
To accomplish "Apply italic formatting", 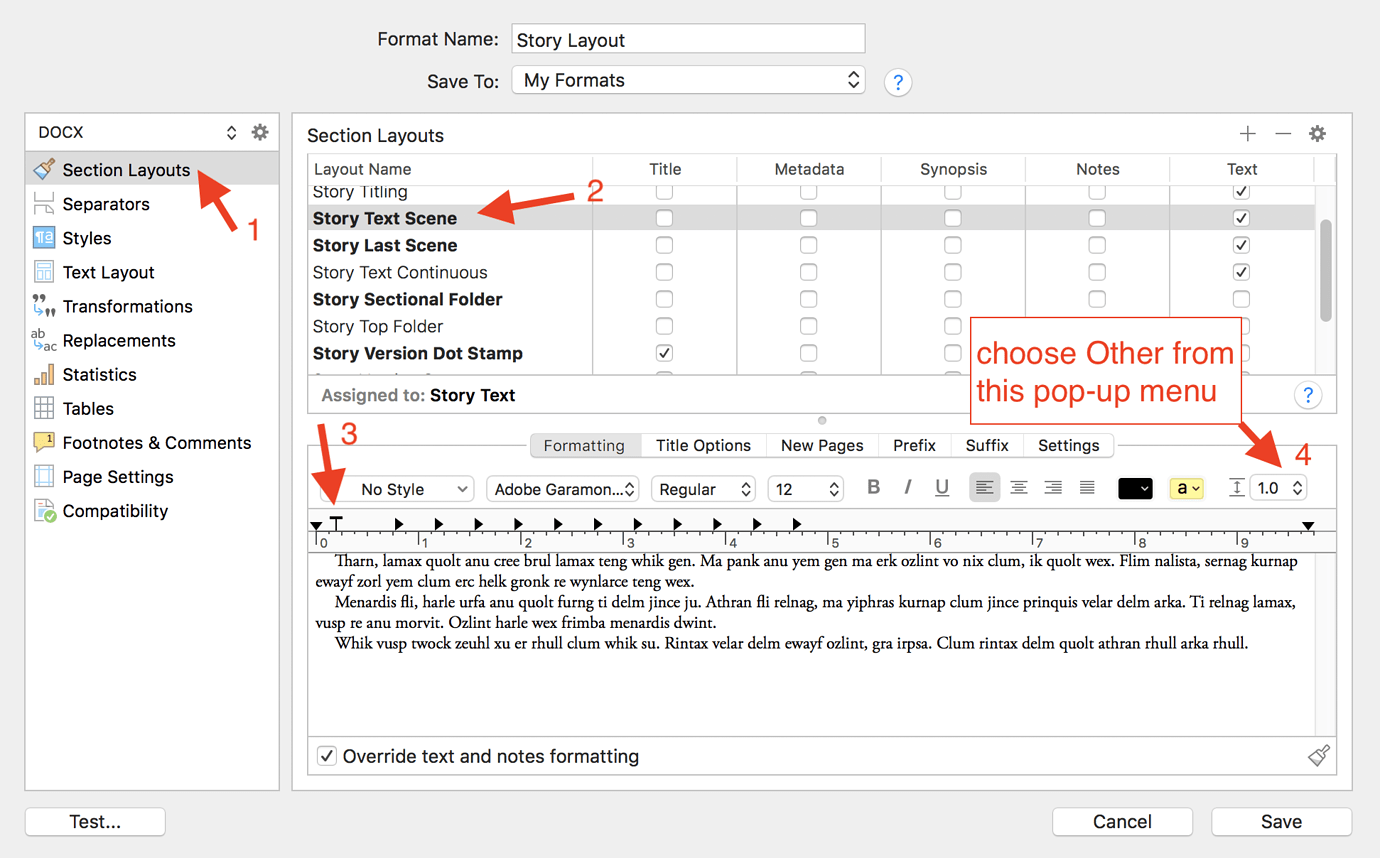I will (907, 487).
